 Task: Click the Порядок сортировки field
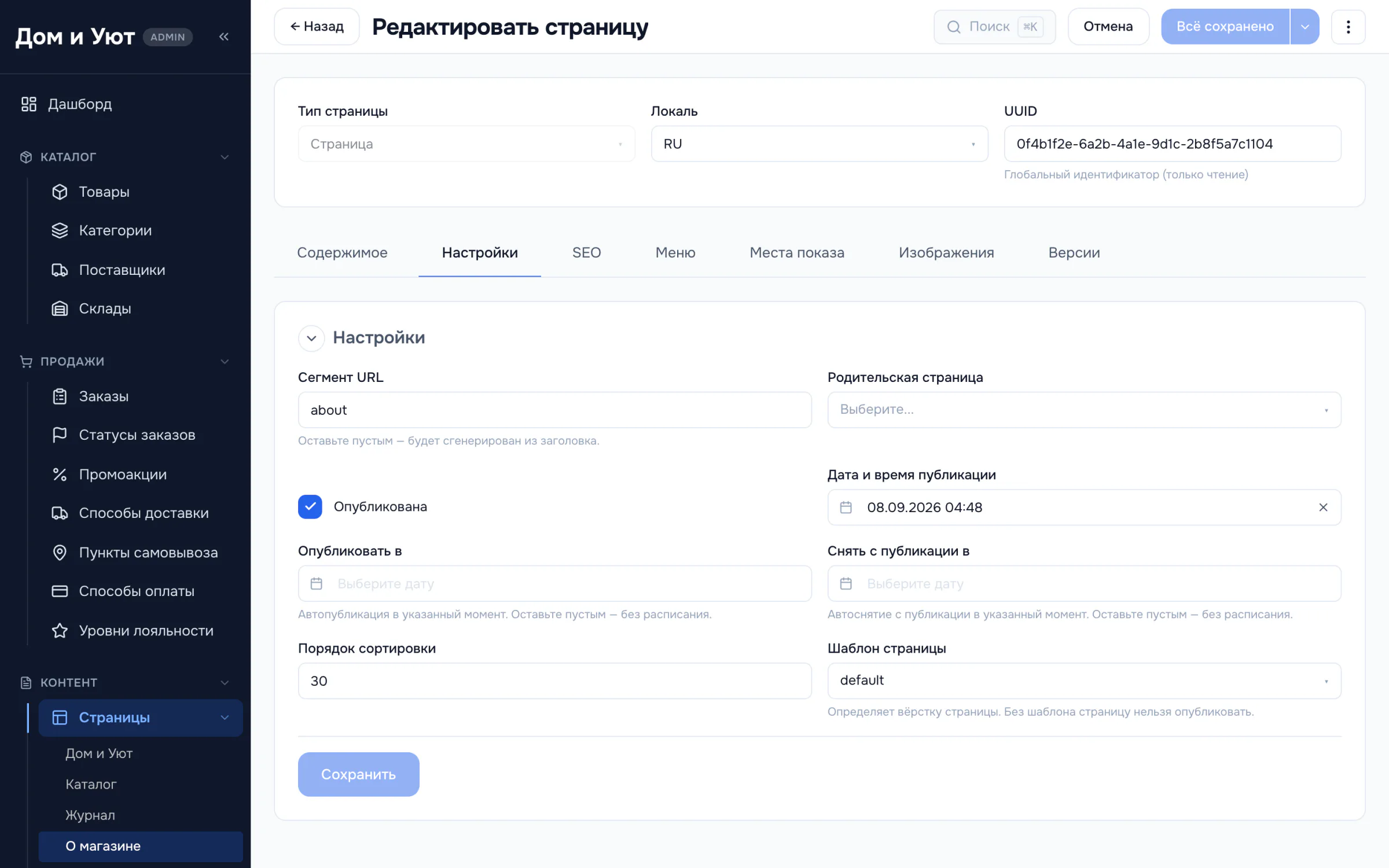point(554,681)
